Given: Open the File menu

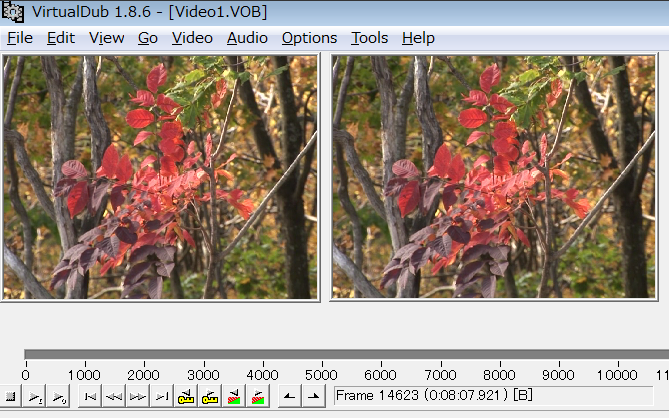Looking at the screenshot, I should 20,38.
